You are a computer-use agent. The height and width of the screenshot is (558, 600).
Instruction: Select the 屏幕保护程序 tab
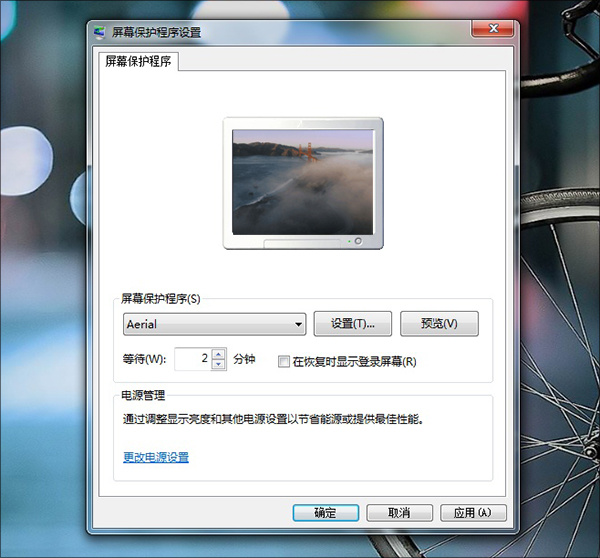[138, 61]
